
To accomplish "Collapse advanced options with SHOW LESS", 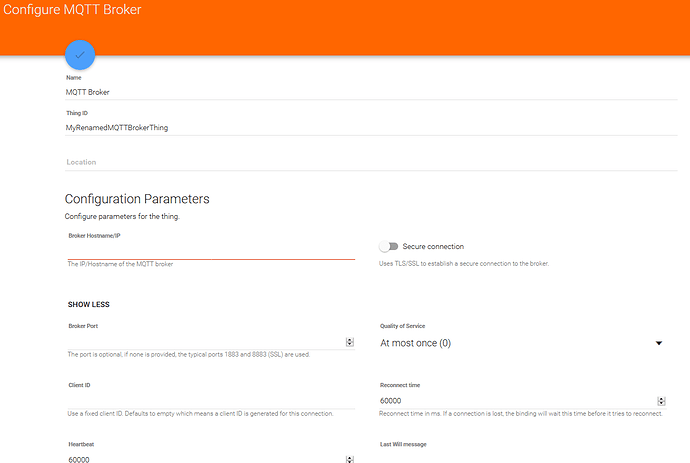I will tap(88, 305).
